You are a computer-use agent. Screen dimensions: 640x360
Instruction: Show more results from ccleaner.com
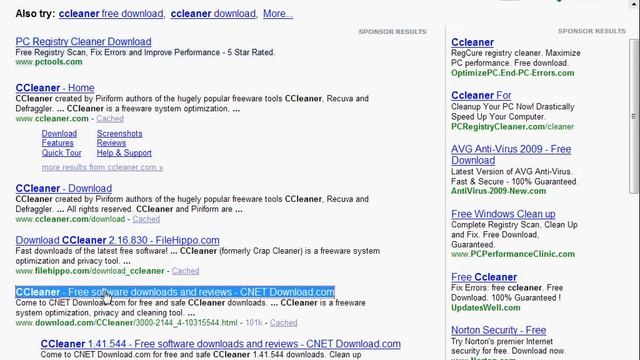(x=102, y=167)
